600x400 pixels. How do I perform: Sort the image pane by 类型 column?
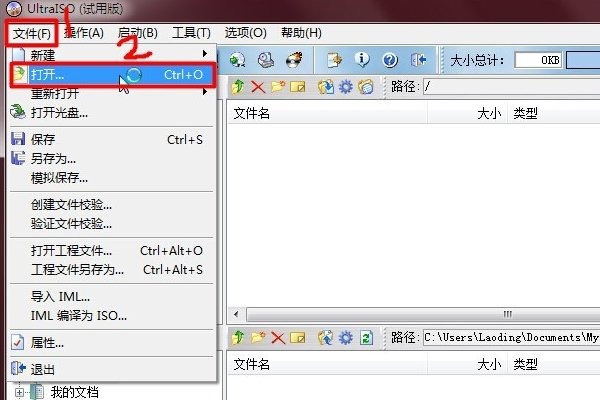(554, 113)
